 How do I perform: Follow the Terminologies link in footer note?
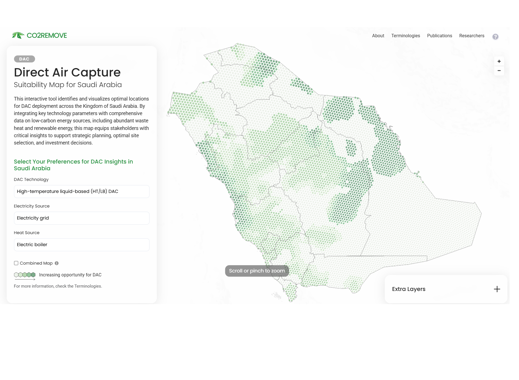(x=88, y=286)
